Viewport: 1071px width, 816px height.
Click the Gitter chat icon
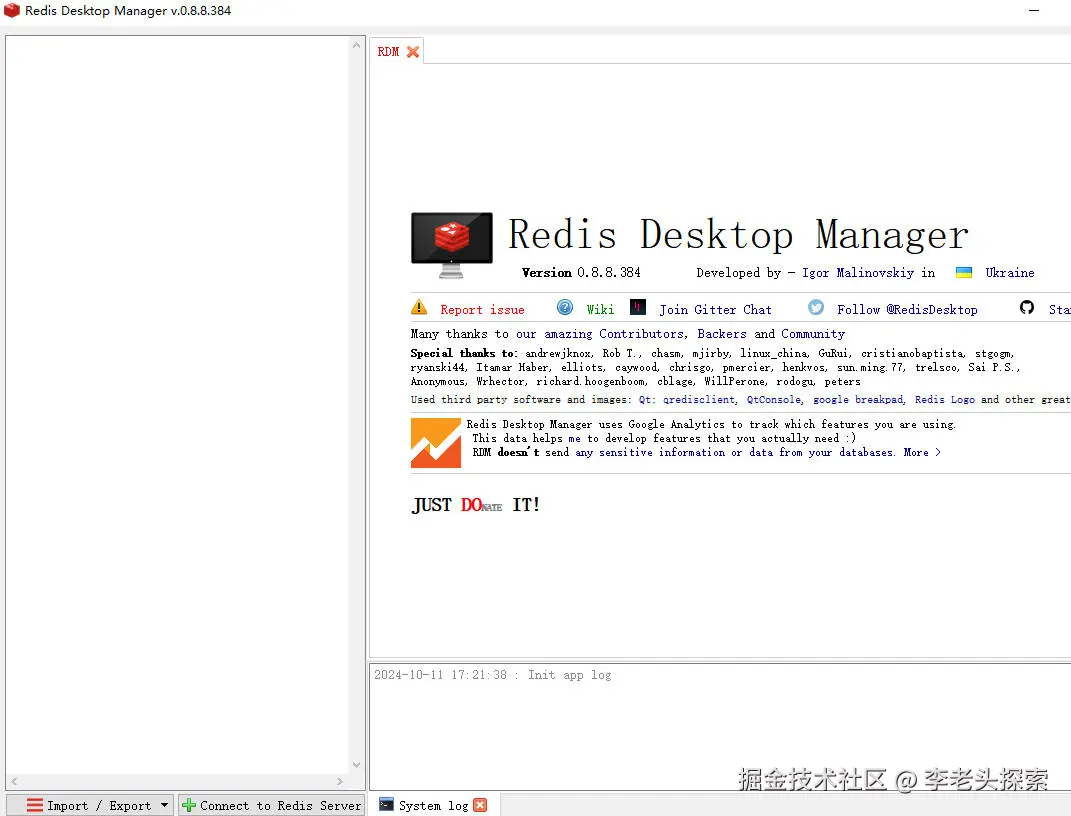coord(638,307)
